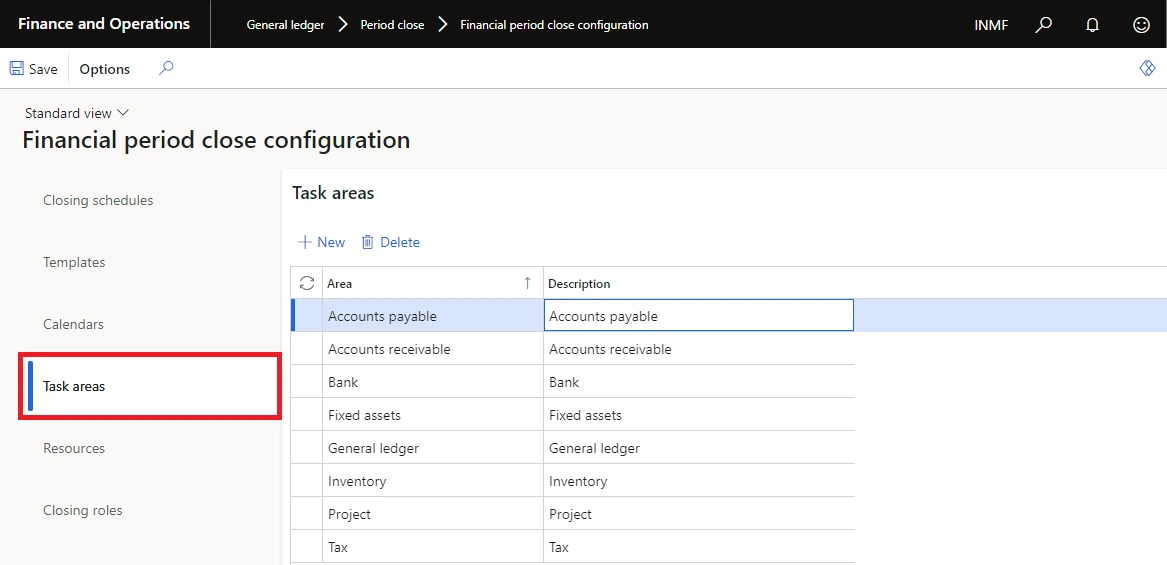Click the Area column header

432,283
